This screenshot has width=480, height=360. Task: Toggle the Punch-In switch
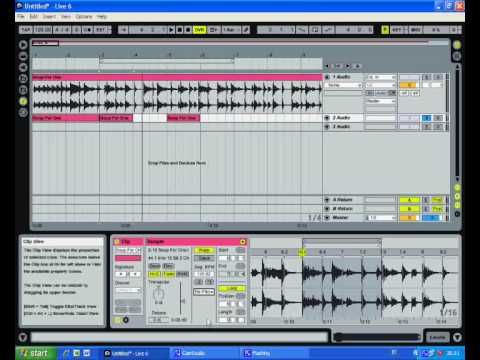click(302, 30)
